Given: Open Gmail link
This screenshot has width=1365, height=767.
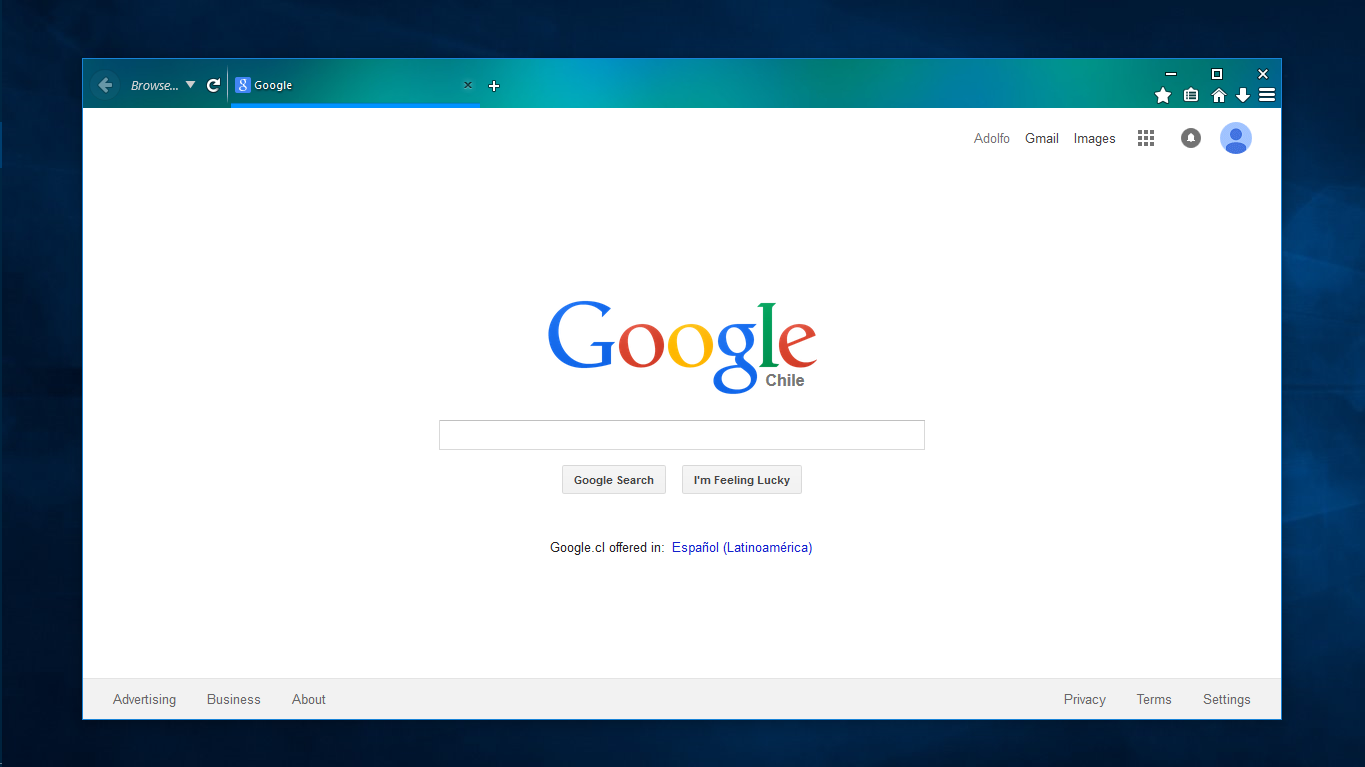Looking at the screenshot, I should point(1042,139).
